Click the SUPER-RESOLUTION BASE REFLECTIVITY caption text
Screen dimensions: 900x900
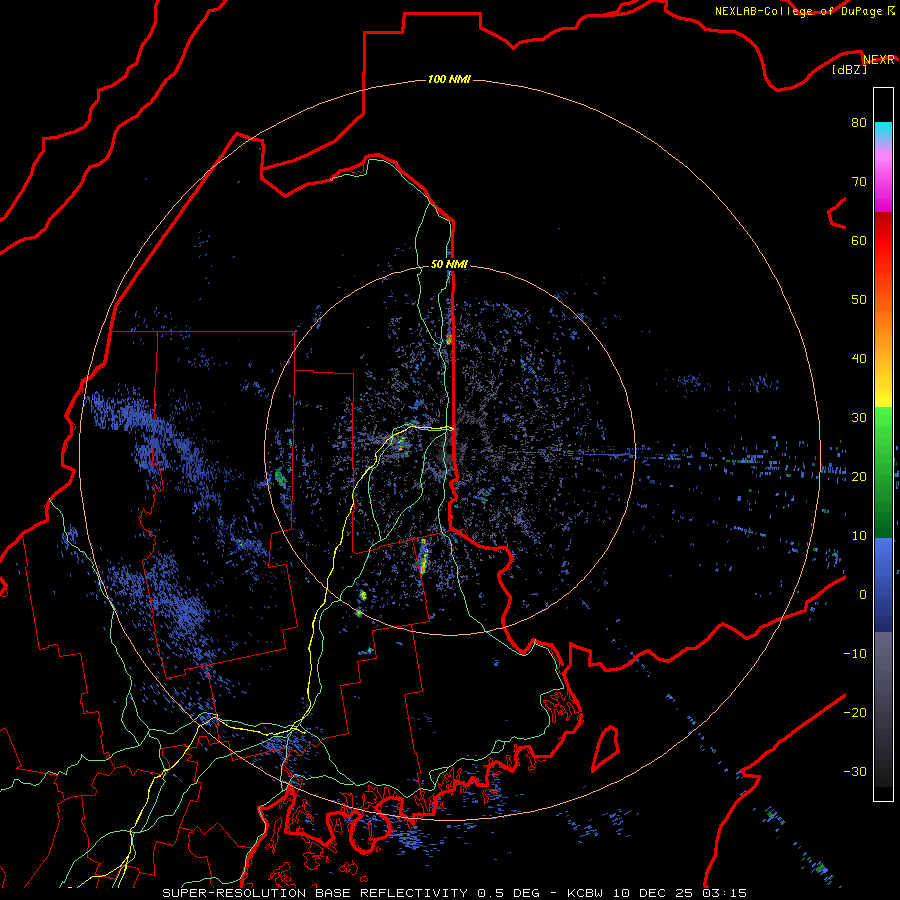[315, 893]
